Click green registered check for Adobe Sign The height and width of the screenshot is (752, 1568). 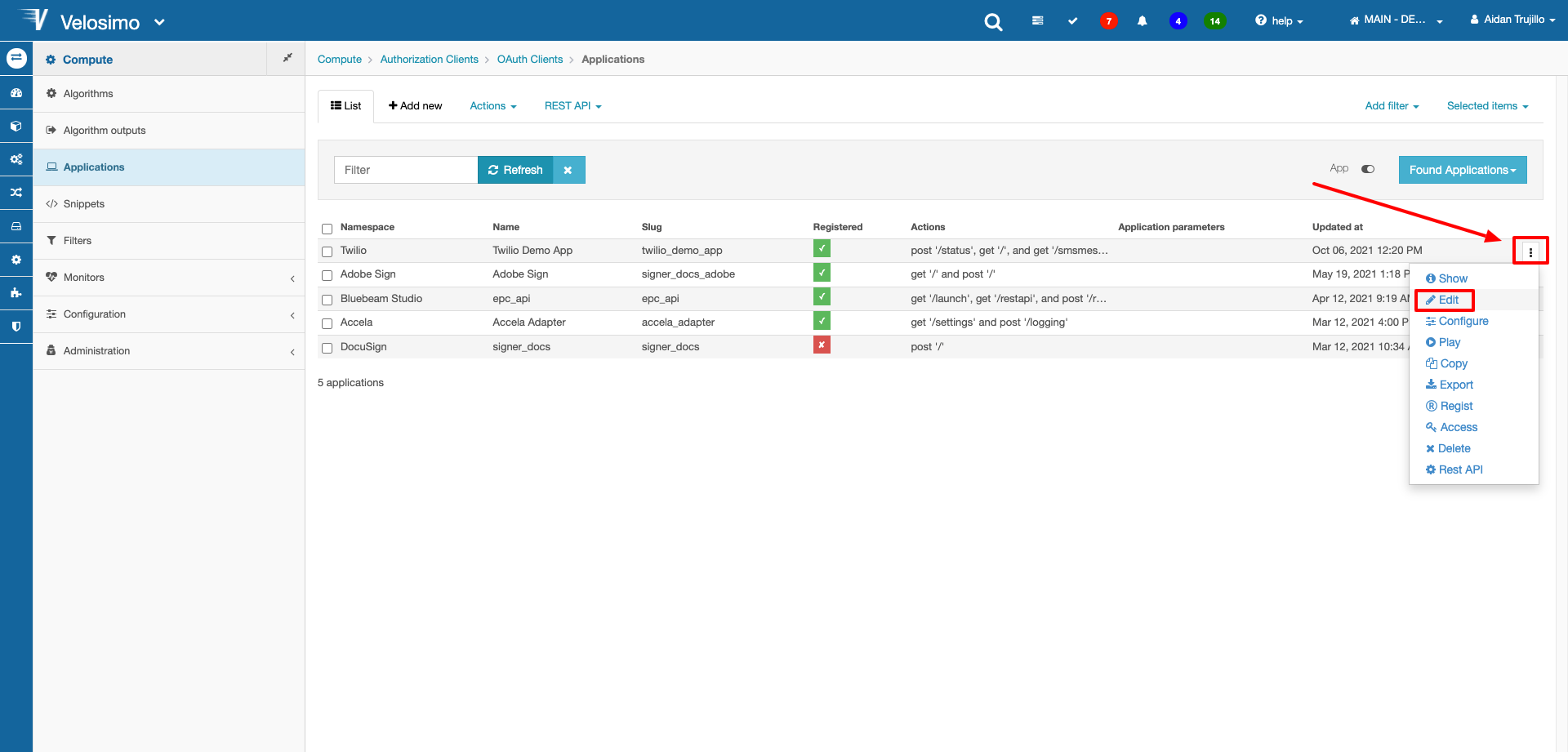tap(822, 273)
